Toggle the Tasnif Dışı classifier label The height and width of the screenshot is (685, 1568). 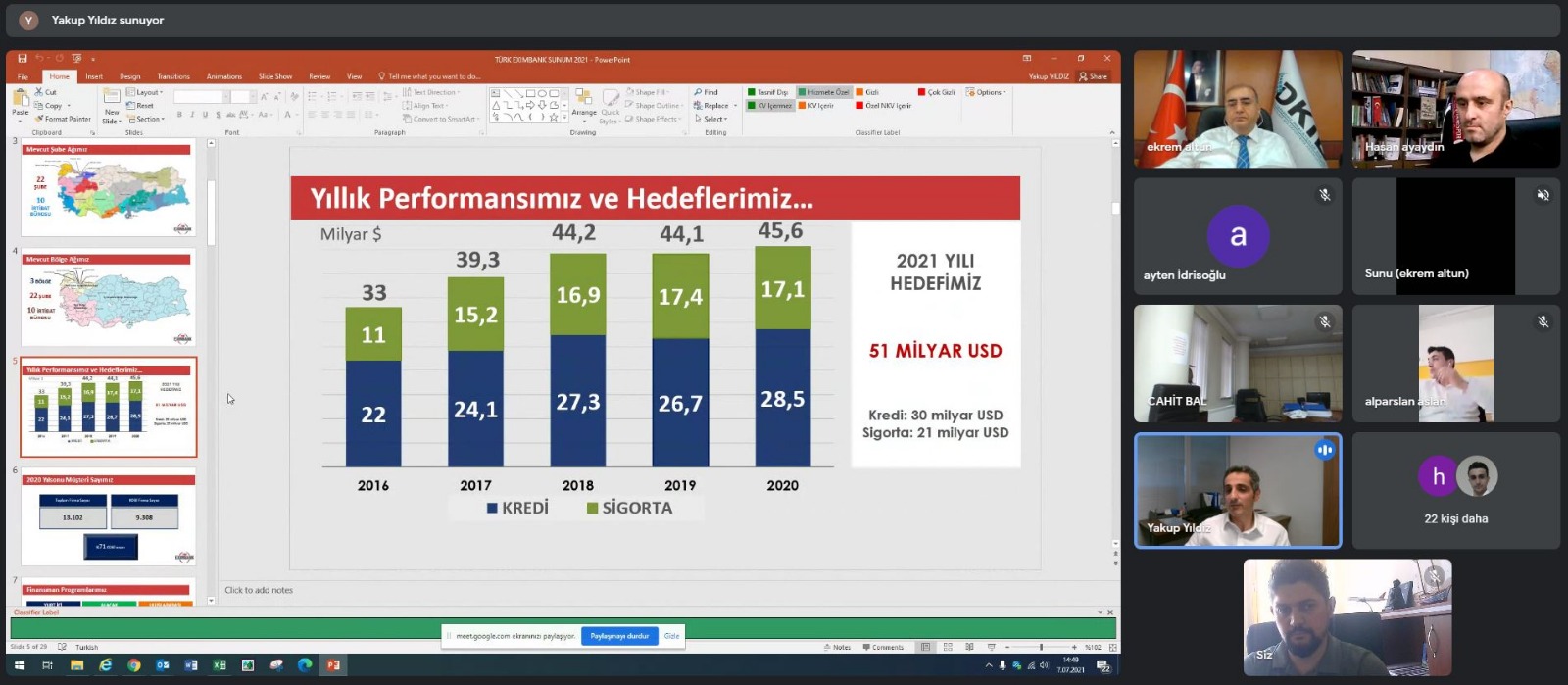coord(767,92)
